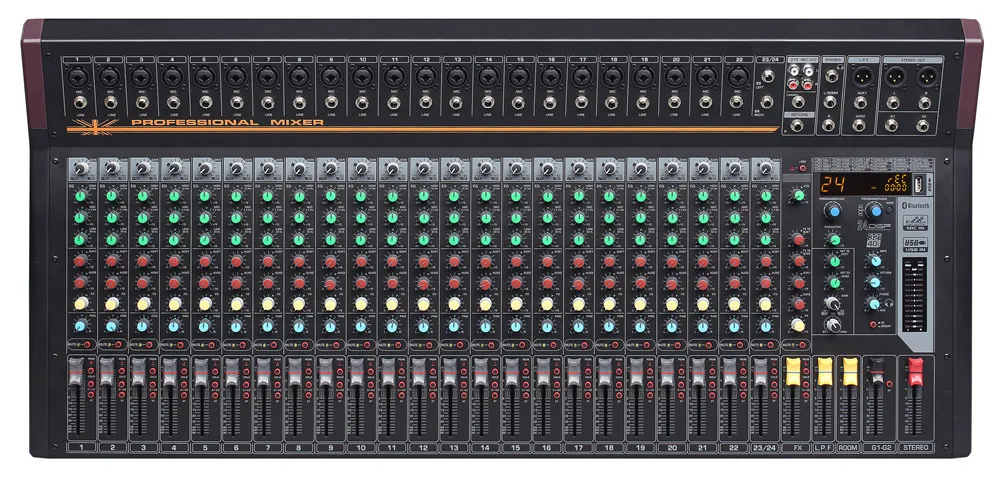Toggle the ST button on channel 7
The width and height of the screenshot is (1000, 477).
pyautogui.click(x=277, y=395)
